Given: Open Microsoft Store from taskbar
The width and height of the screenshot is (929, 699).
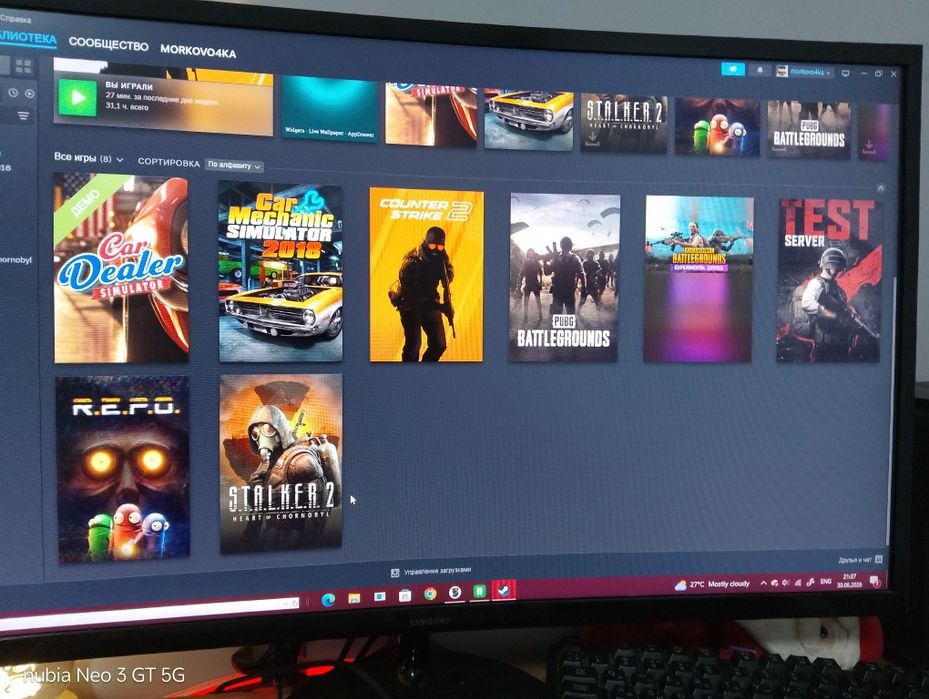Looking at the screenshot, I should [x=405, y=595].
